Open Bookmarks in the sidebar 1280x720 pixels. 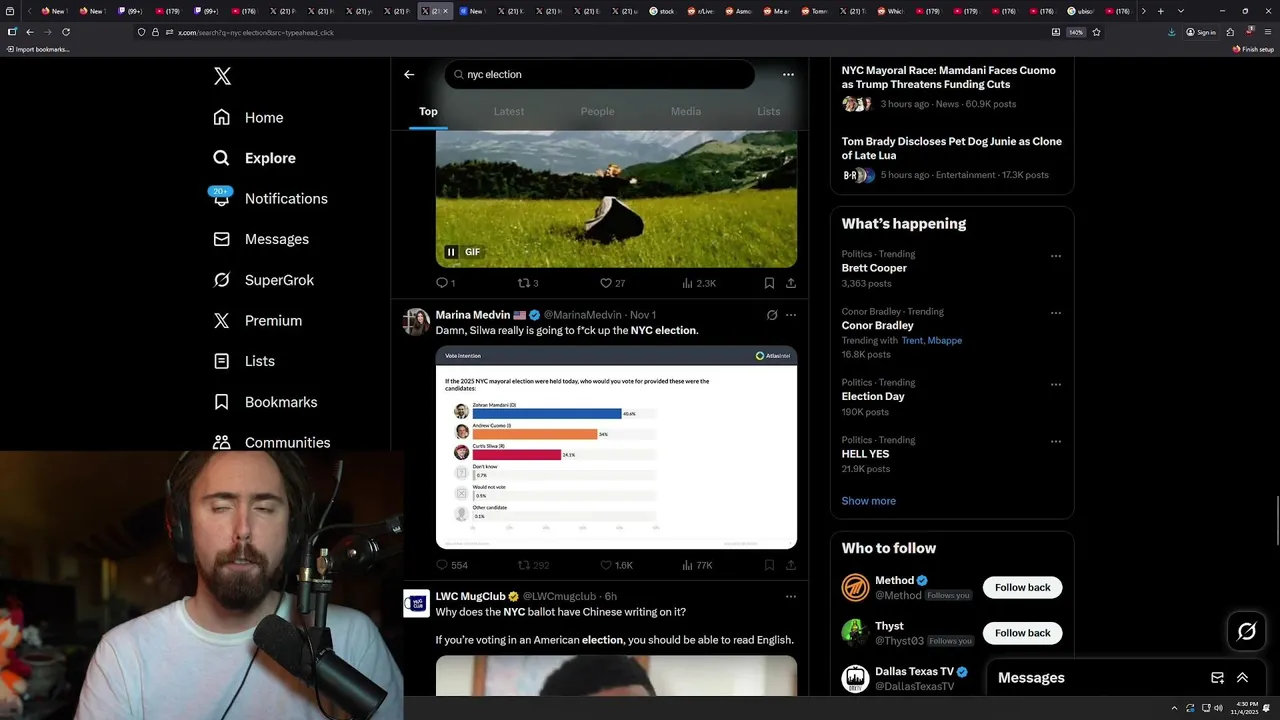coord(265,402)
